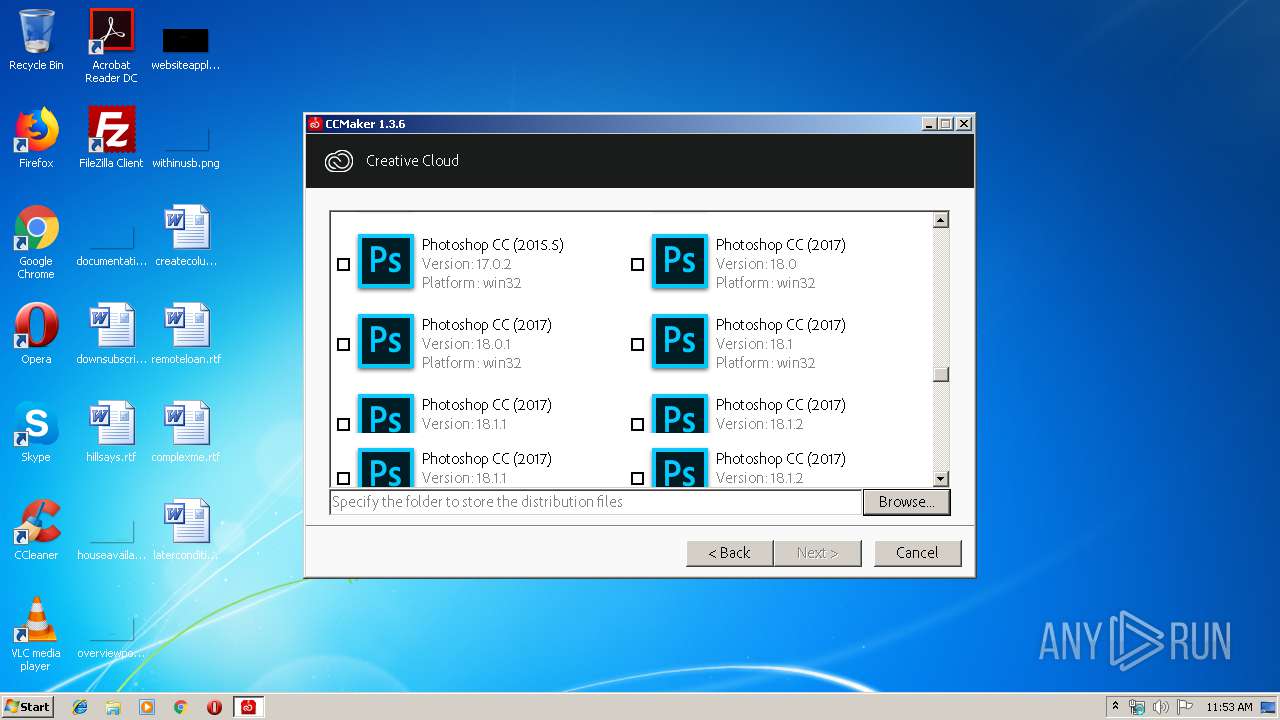Click the Photoshop CC 2017 version 18.0.1 icon
1280x720 pixels.
386,342
